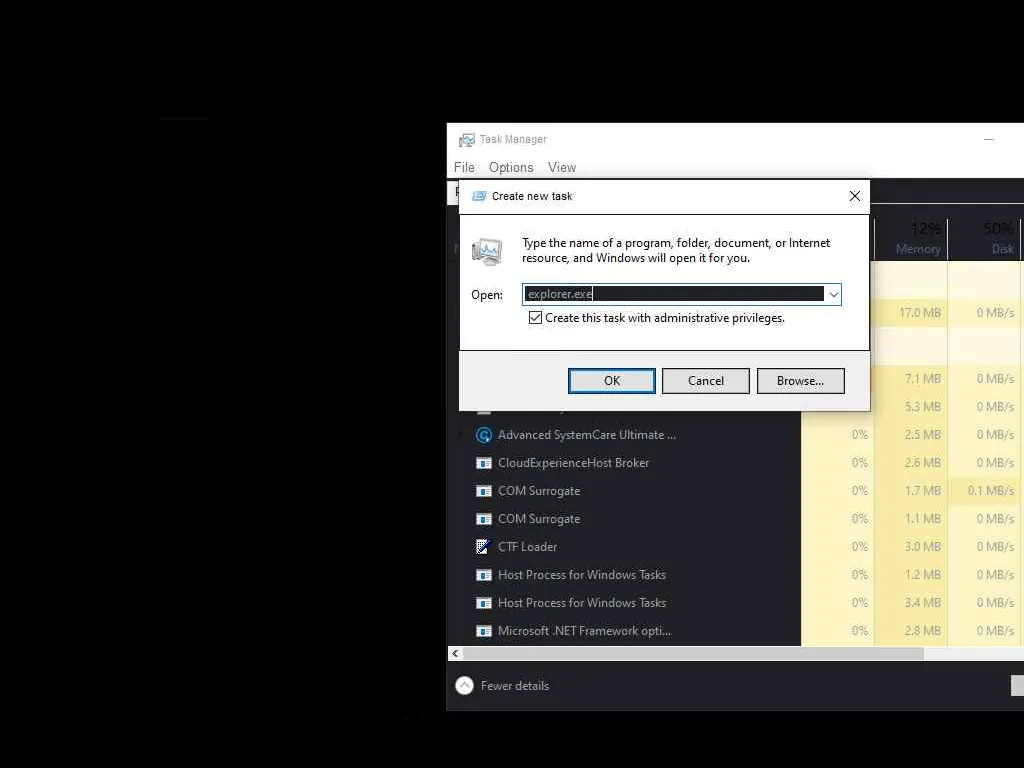The height and width of the screenshot is (768, 1024).
Task: Click the 0.1 MB/s disk value
Action: [x=991, y=490]
